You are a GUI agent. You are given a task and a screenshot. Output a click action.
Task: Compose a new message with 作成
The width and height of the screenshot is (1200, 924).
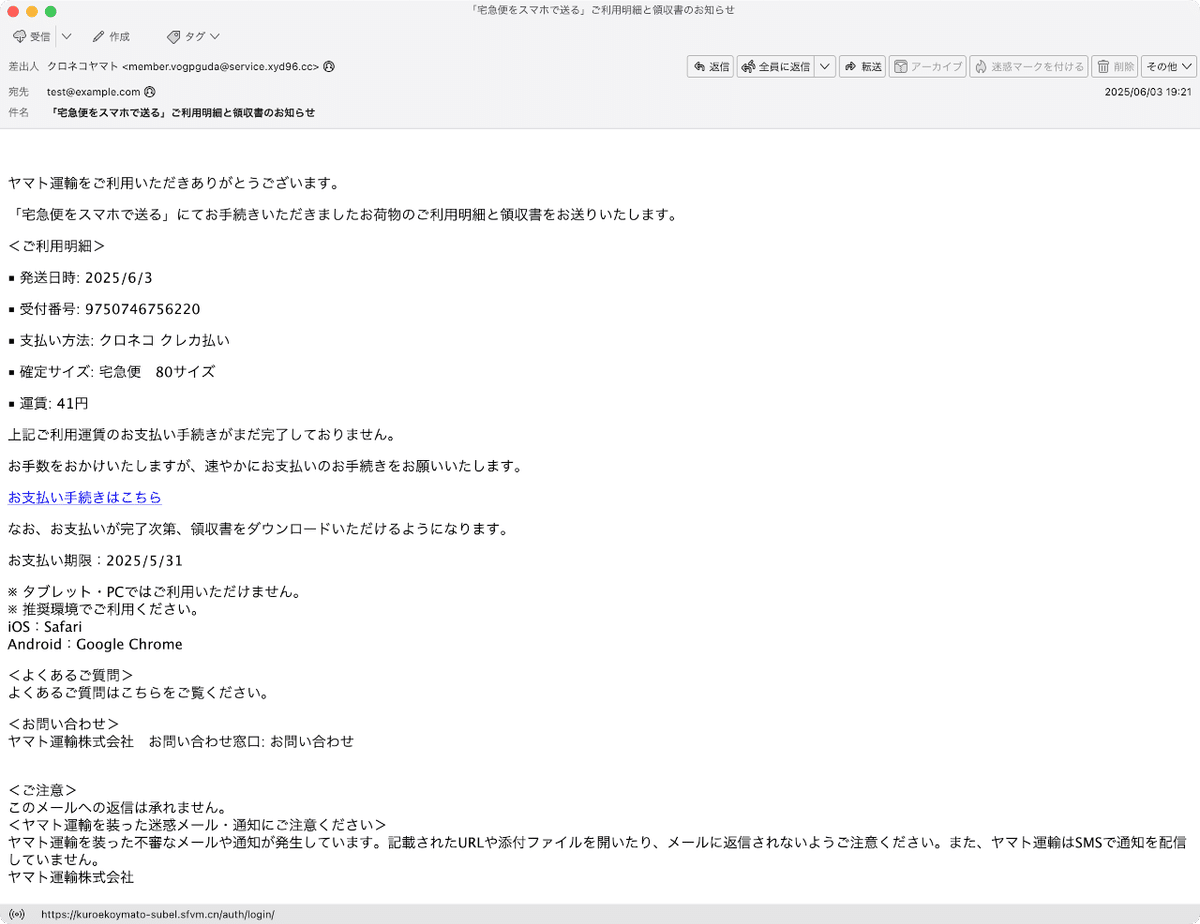pos(111,36)
